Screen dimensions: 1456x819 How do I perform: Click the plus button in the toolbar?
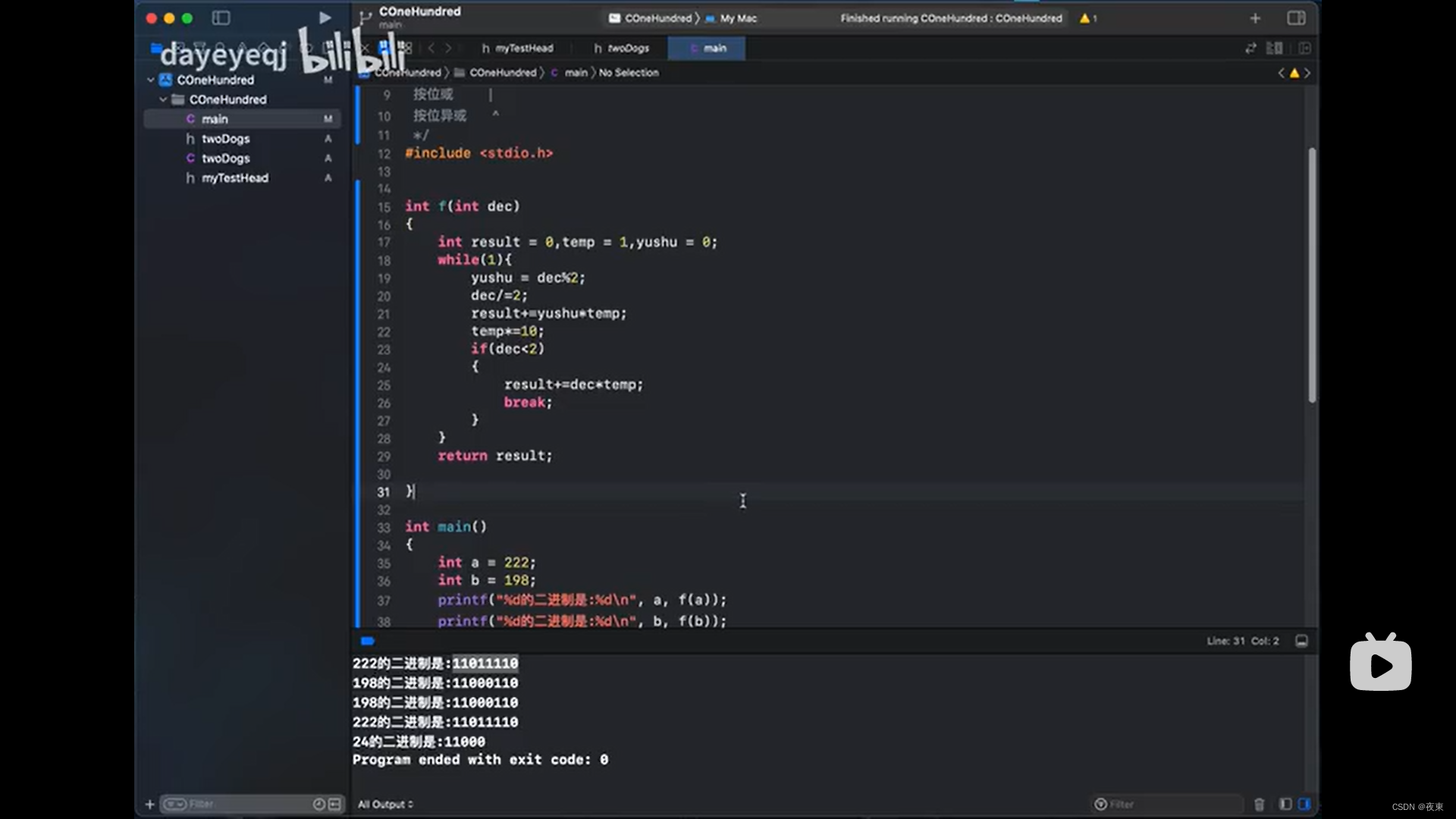pos(1255,18)
